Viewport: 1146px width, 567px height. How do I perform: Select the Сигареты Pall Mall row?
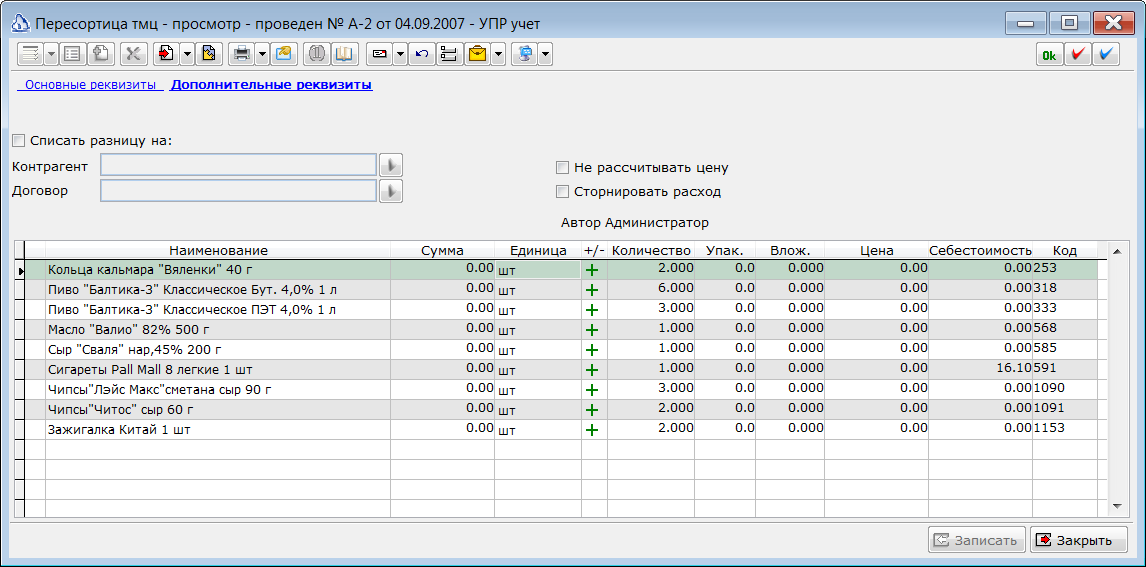(561, 369)
